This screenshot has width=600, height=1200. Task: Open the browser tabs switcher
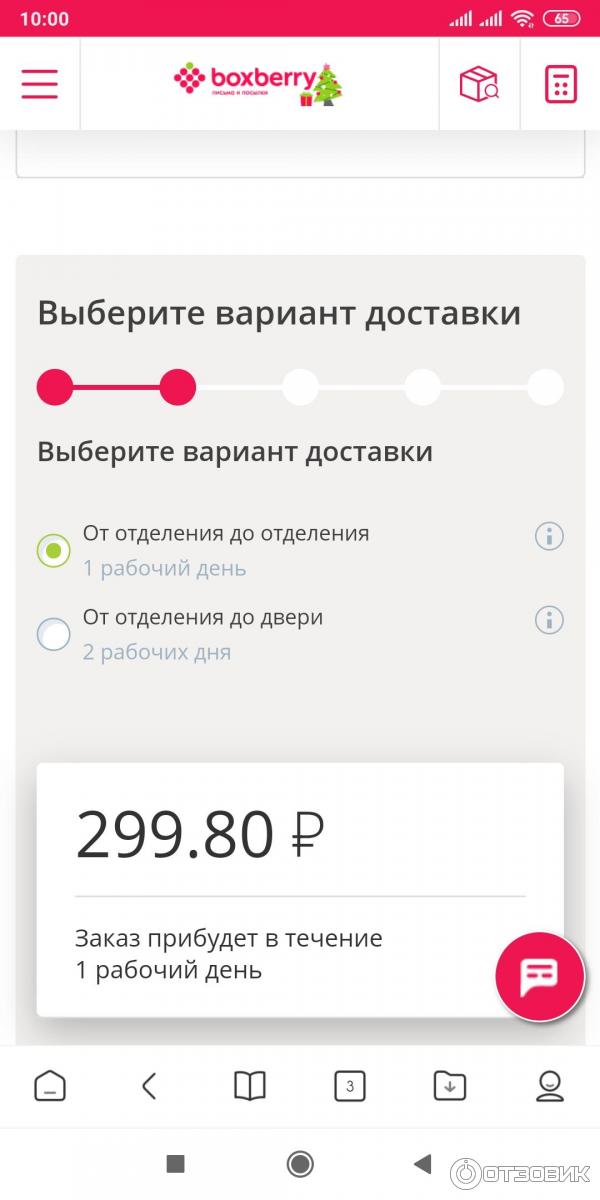pyautogui.click(x=349, y=1086)
